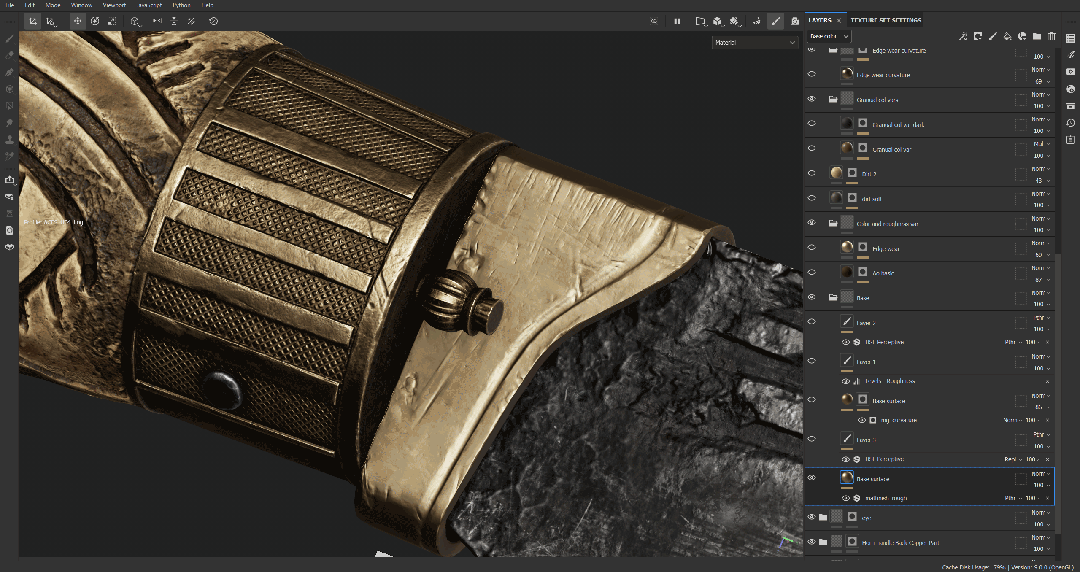Viewport: 1080px width, 572px height.
Task: Click the export/send-to icon in left toolbar
Action: point(10,180)
